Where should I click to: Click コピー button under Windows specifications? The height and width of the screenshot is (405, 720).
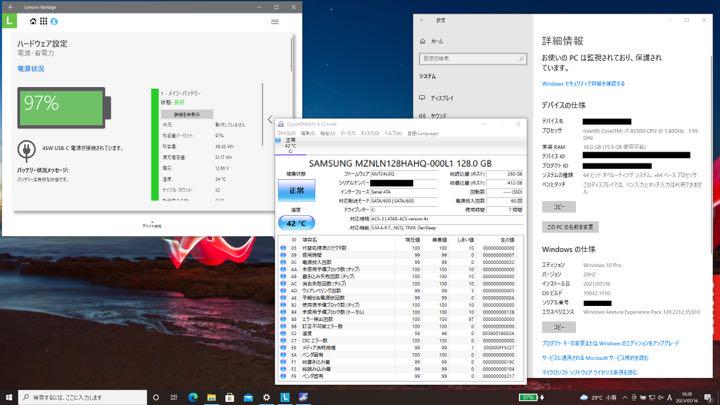pyautogui.click(x=559, y=327)
